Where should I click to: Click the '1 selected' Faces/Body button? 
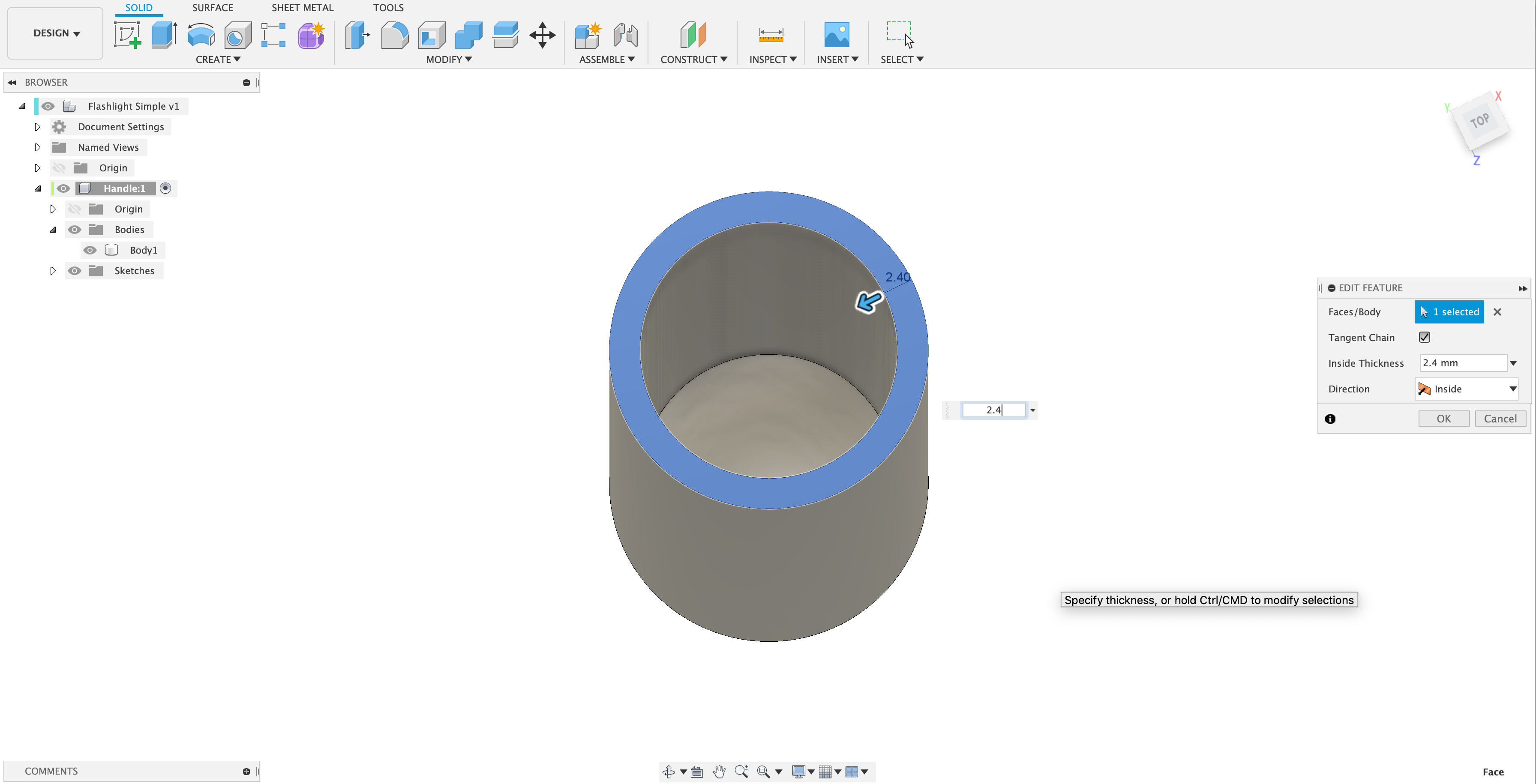point(1449,311)
